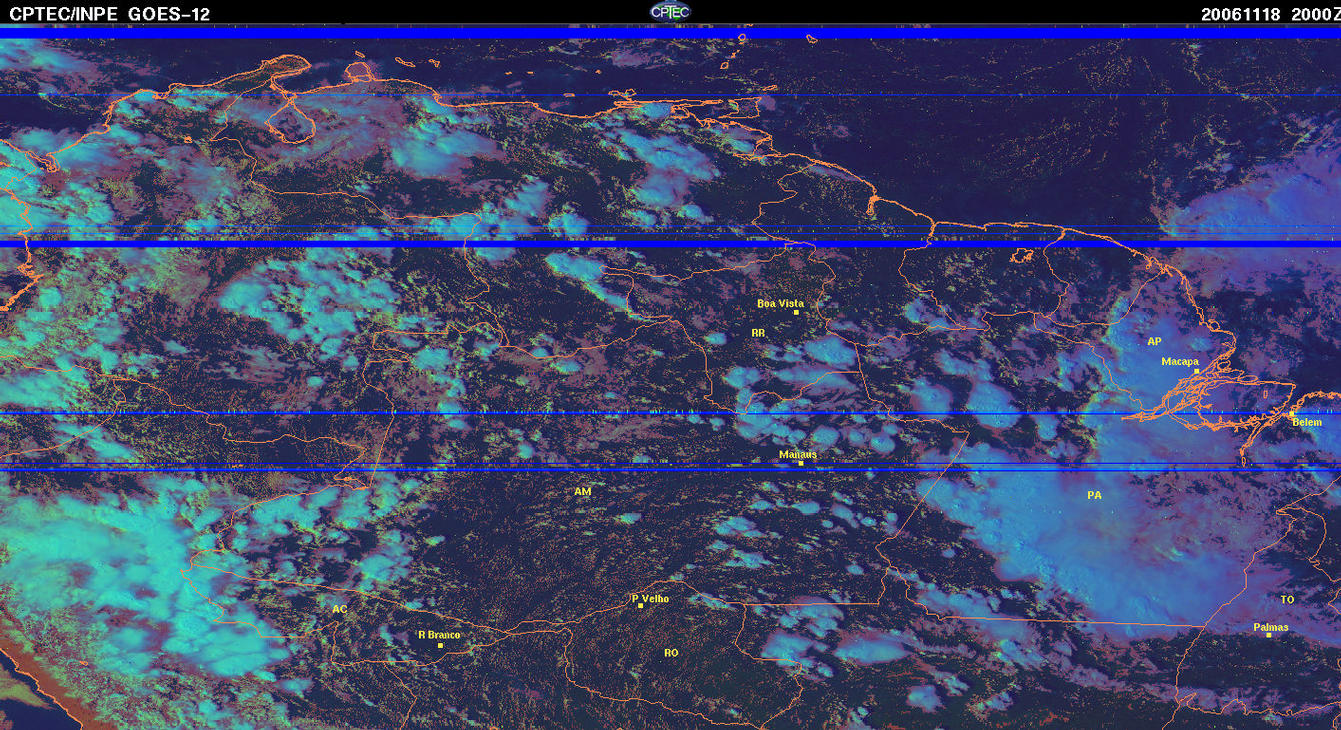Click the Macapa city label
Screen dimensions: 1341x730
point(1180,362)
